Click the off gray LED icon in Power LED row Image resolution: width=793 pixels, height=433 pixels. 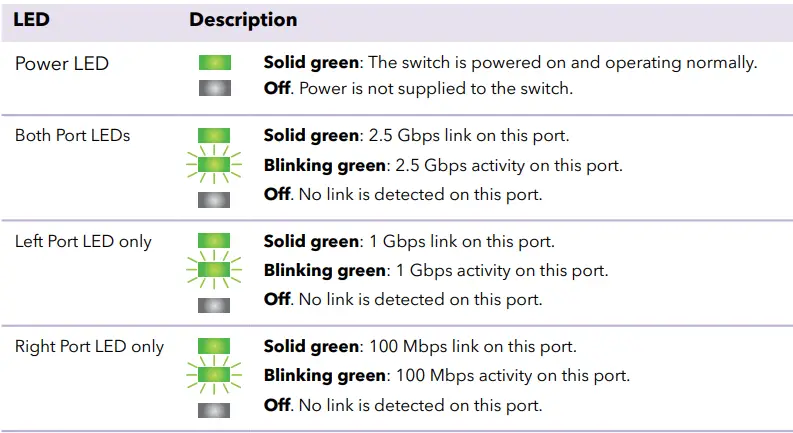click(215, 89)
